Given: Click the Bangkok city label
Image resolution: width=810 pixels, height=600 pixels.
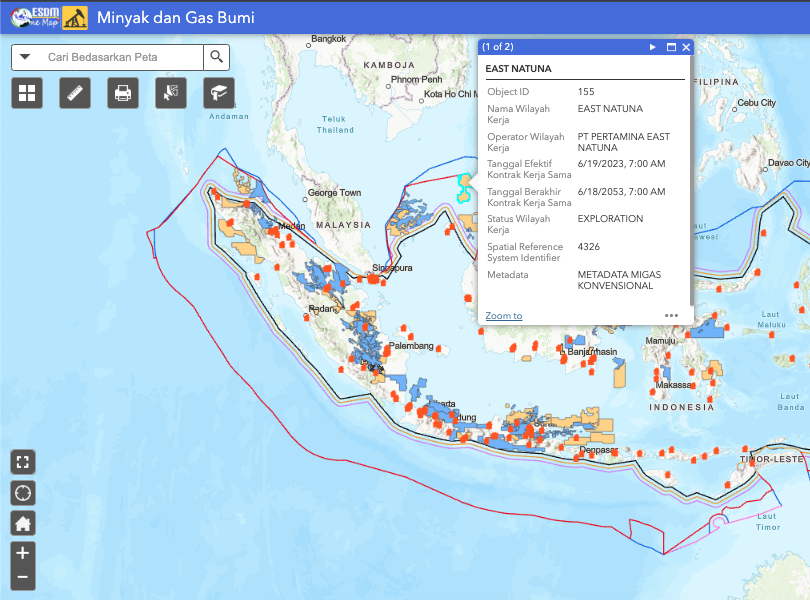Looking at the screenshot, I should [x=329, y=39].
